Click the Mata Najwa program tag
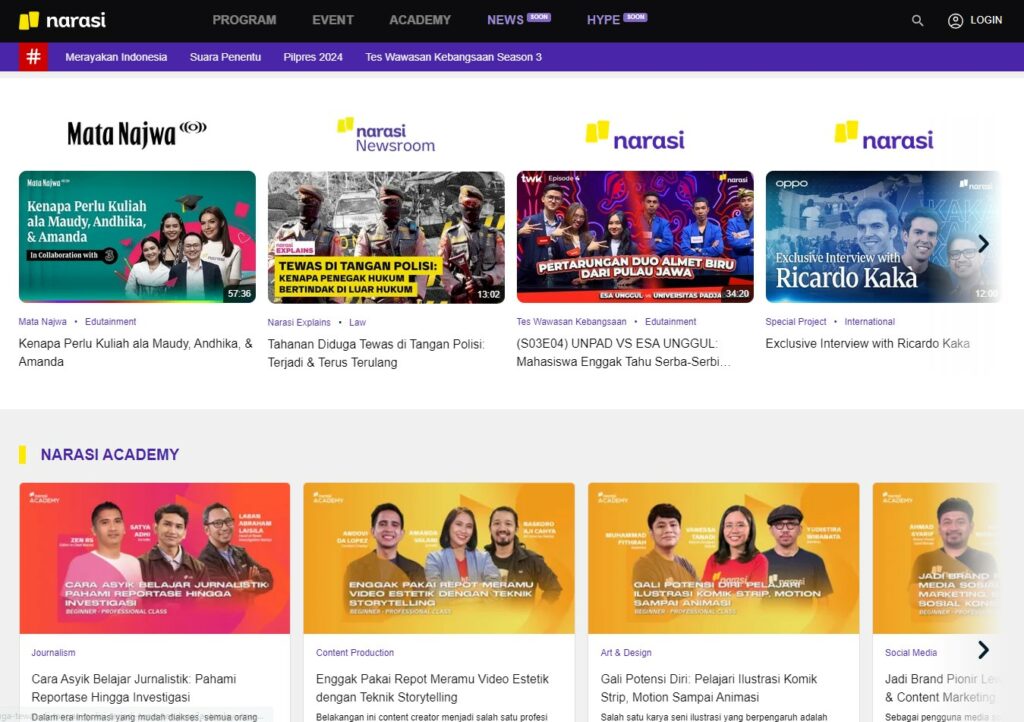 (x=42, y=322)
